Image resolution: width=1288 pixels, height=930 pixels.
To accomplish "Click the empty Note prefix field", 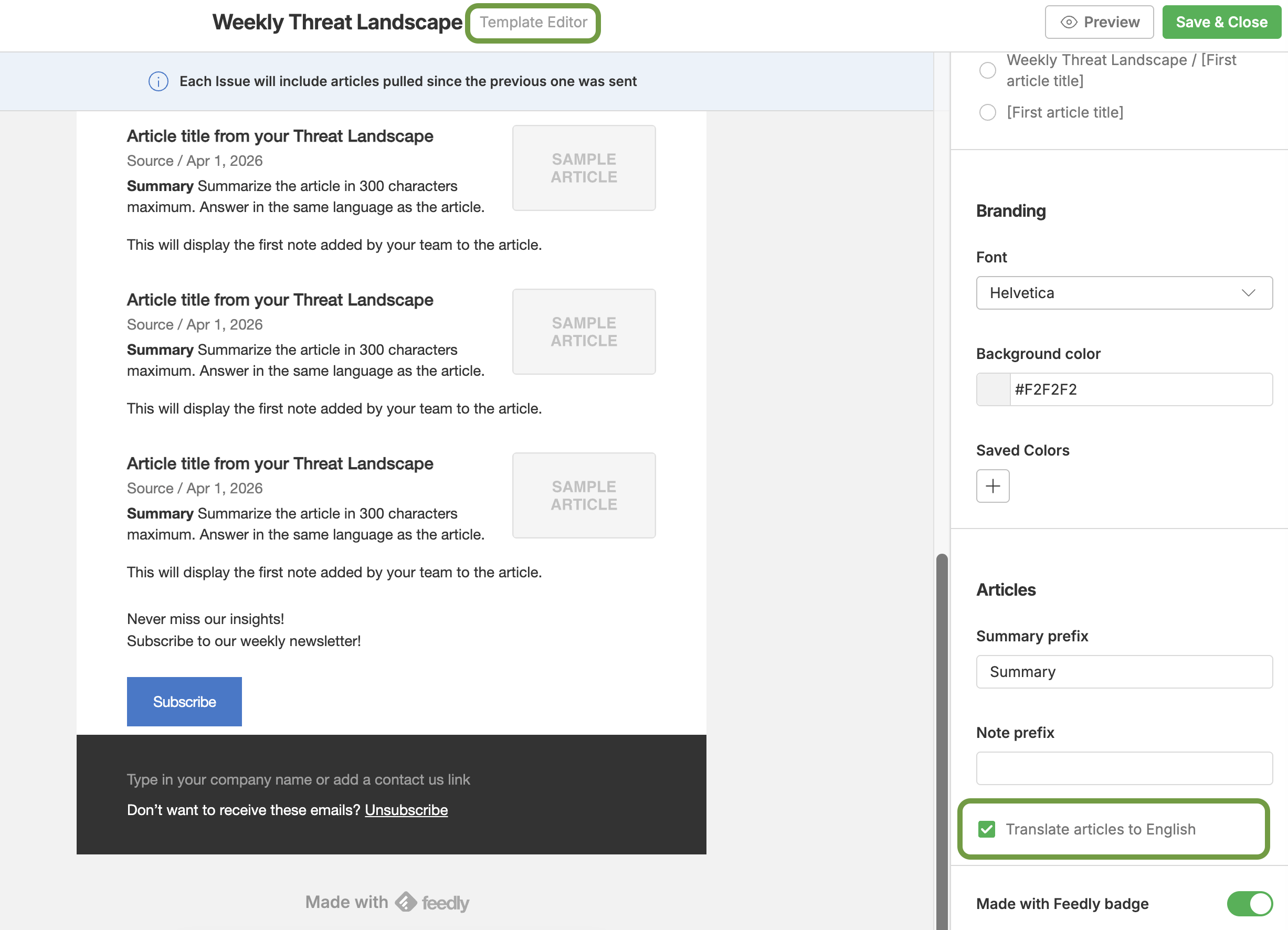I will [x=1123, y=768].
